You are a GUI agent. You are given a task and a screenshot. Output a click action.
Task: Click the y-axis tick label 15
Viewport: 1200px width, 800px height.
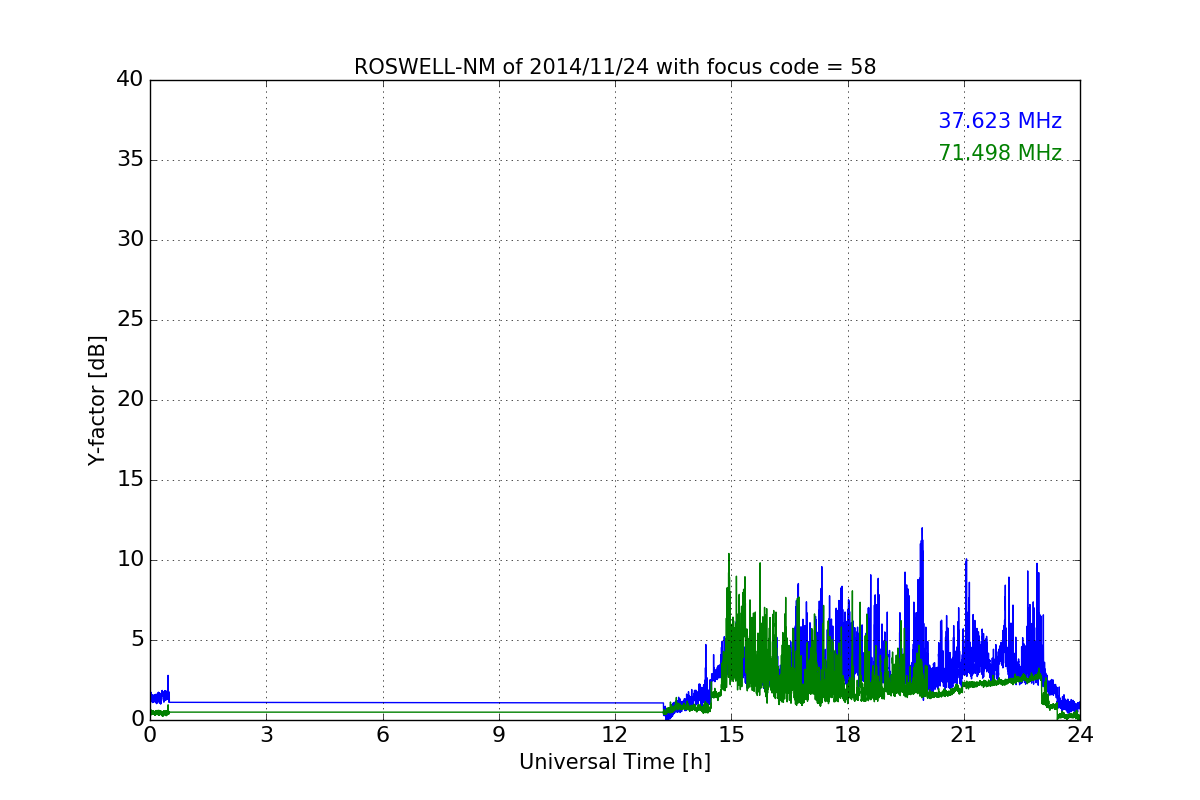[130, 480]
